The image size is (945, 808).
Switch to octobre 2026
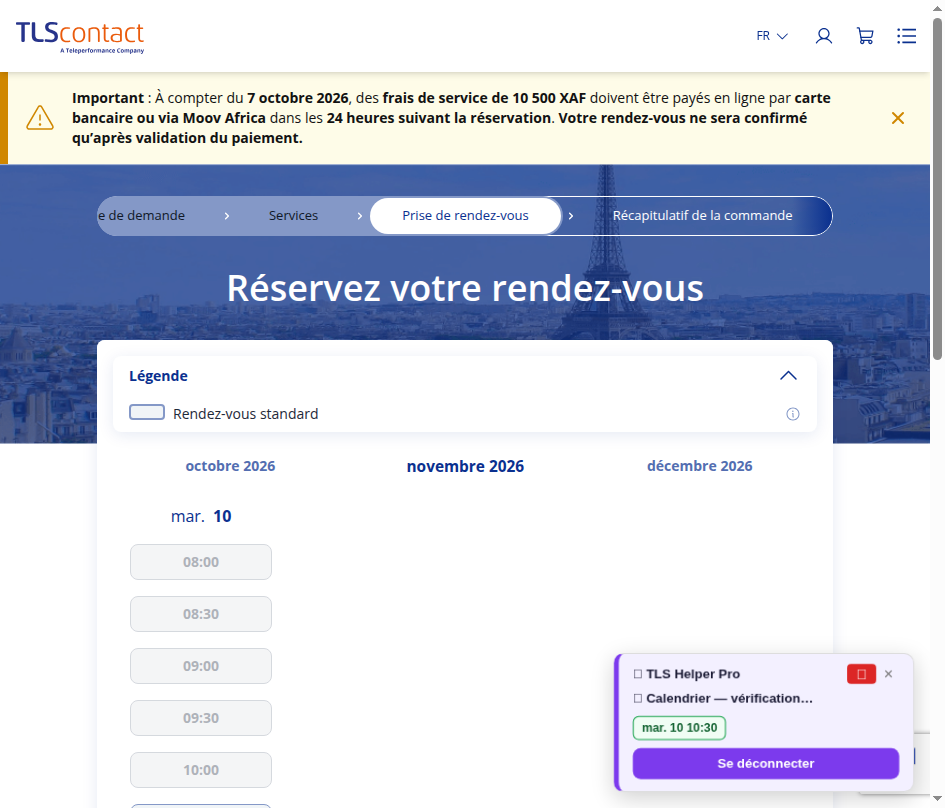click(x=230, y=466)
